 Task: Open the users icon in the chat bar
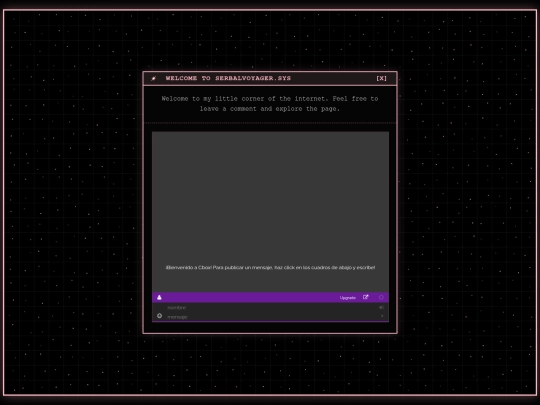point(159,297)
